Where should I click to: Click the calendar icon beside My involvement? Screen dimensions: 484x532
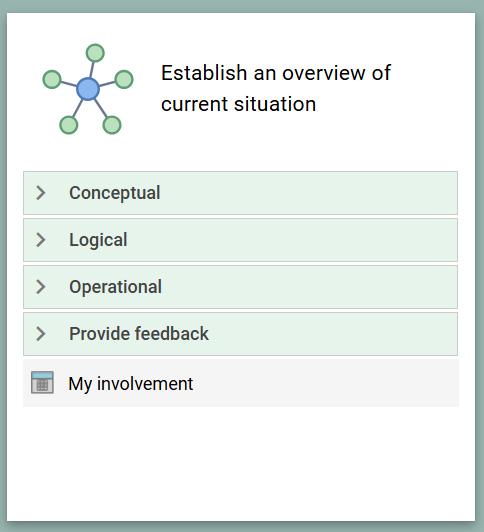pyautogui.click(x=42, y=382)
